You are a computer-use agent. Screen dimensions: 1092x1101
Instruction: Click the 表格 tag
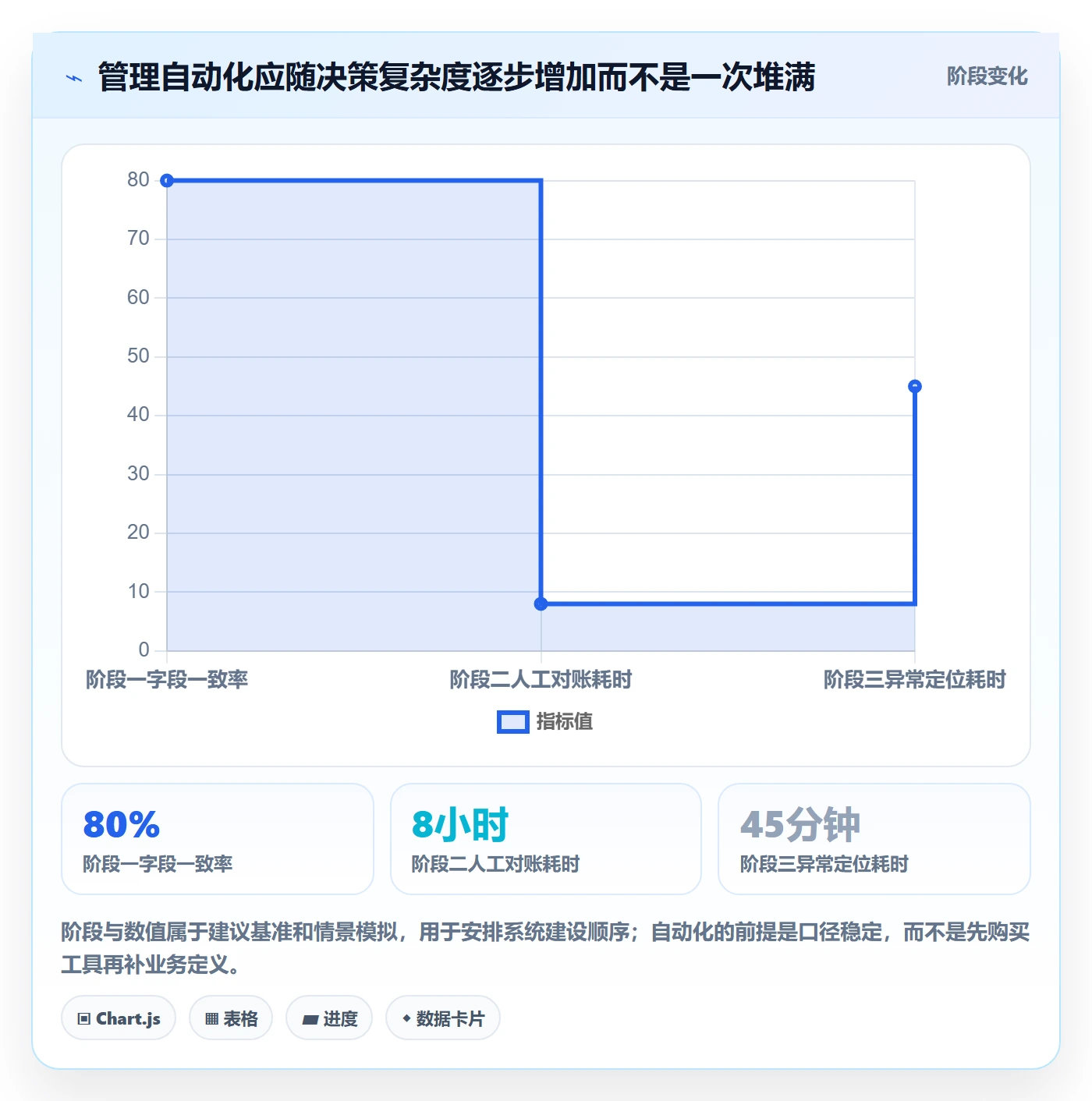tap(231, 1018)
